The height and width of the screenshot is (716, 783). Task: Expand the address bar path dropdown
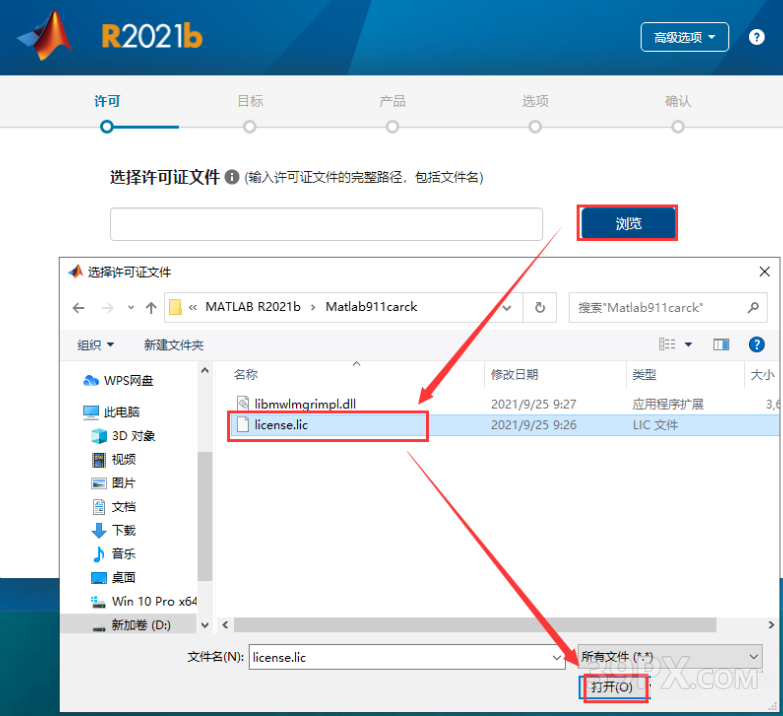[x=507, y=308]
